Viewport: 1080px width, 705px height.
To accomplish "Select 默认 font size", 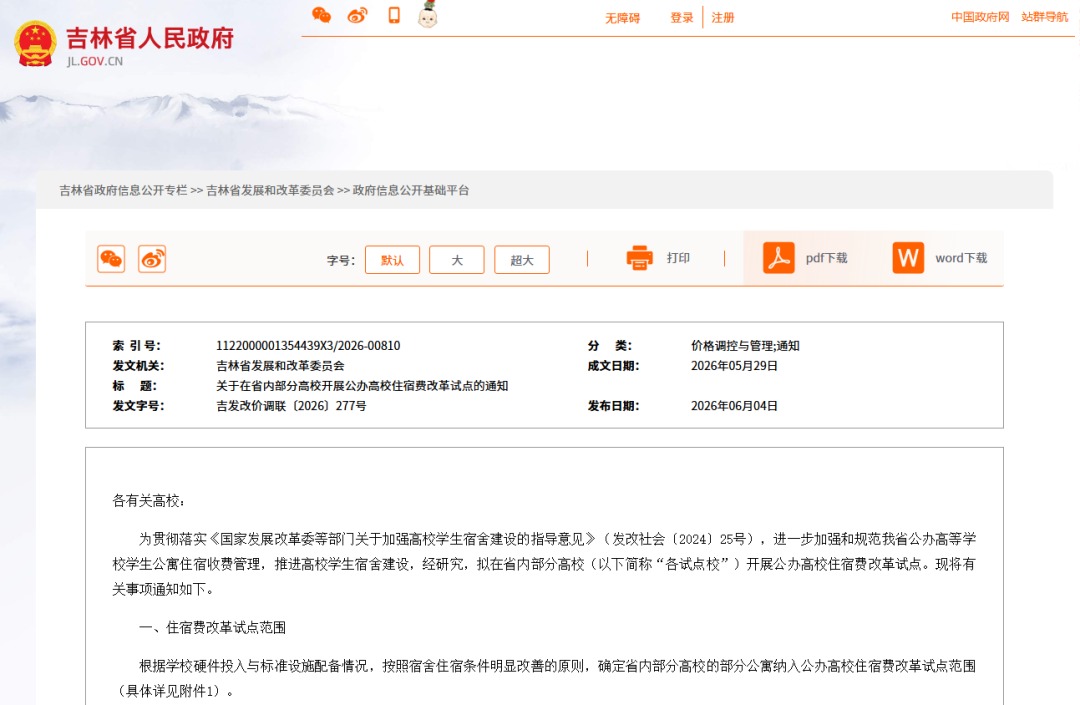I will (393, 260).
